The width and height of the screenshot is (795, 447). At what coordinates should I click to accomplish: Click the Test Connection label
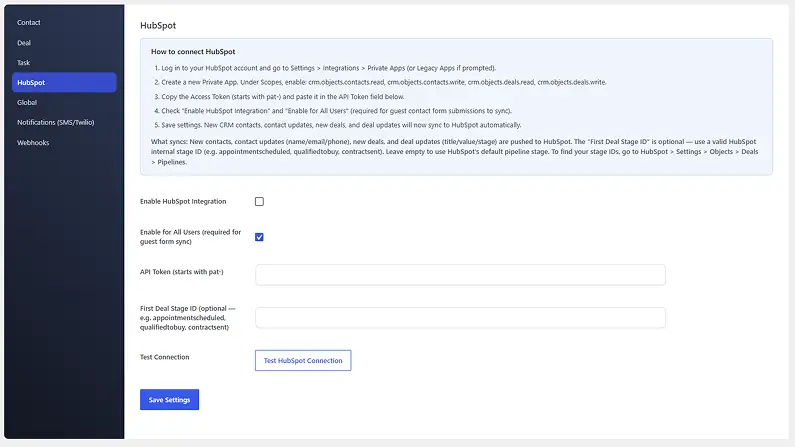(x=164, y=357)
